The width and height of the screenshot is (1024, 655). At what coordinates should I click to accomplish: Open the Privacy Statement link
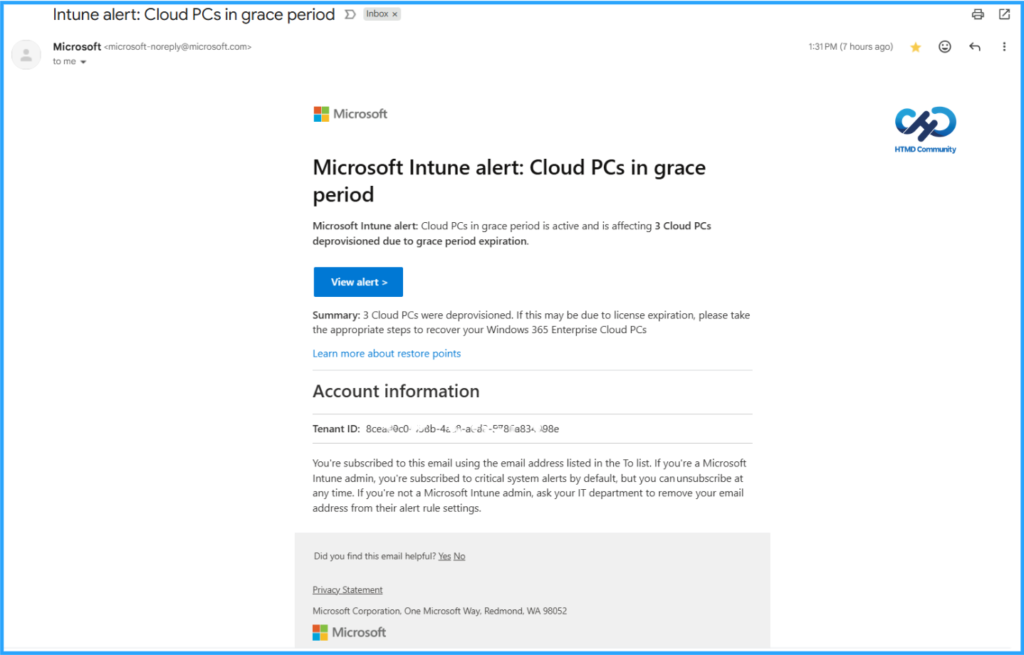tap(347, 589)
